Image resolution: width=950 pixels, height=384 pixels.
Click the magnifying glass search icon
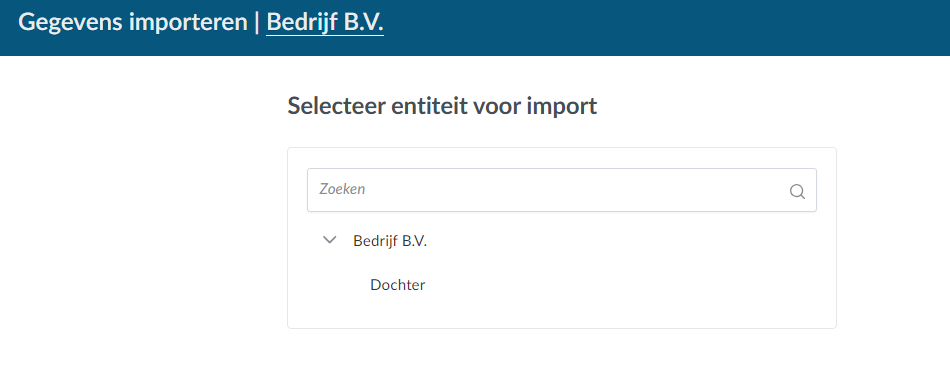click(797, 191)
